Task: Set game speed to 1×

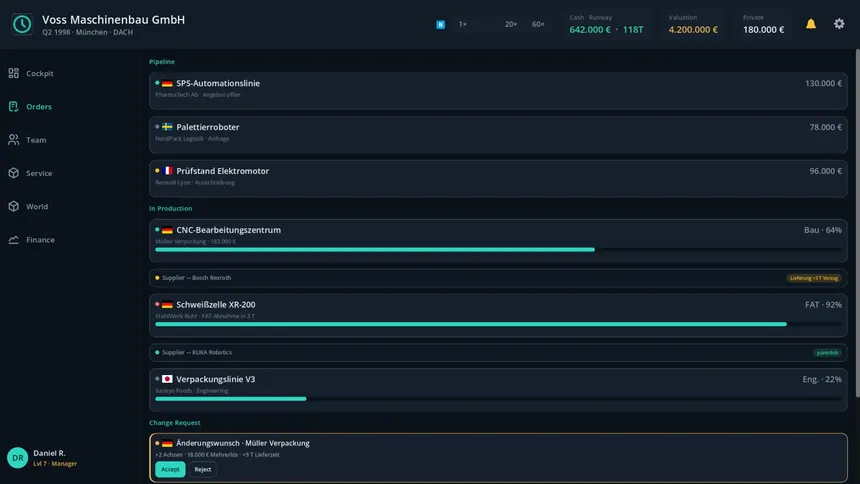Action: tap(462, 24)
